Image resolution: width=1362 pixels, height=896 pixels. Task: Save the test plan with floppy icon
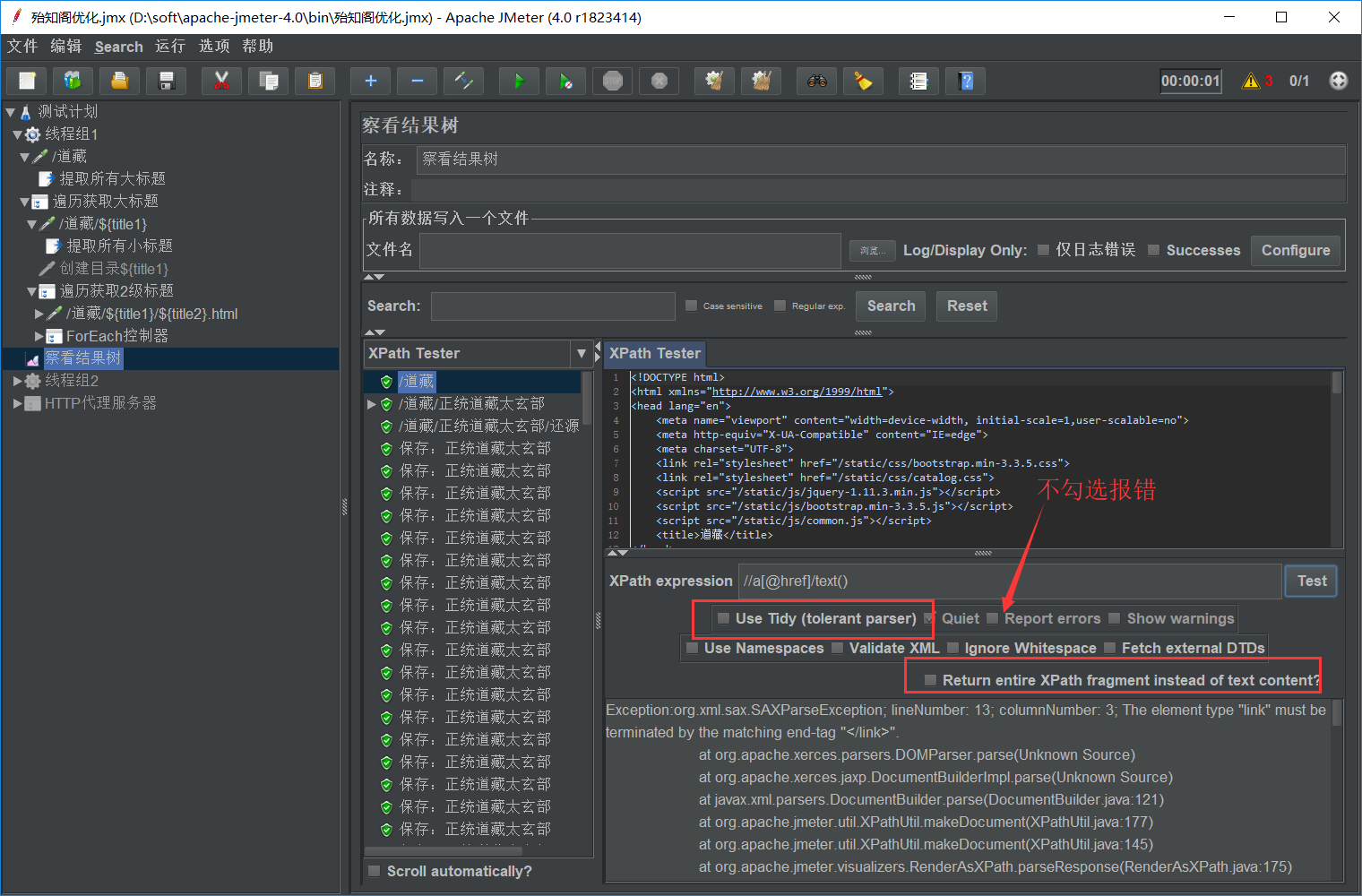[167, 81]
